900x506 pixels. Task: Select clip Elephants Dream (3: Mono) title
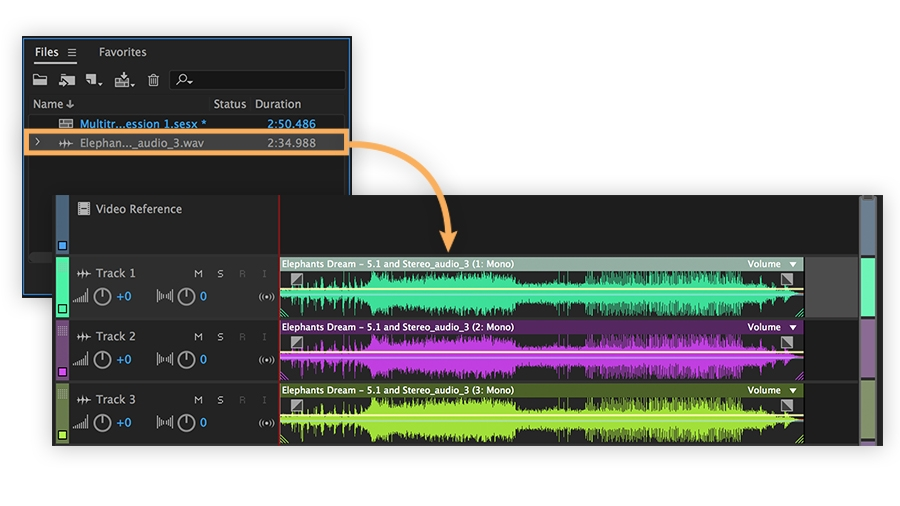point(398,390)
